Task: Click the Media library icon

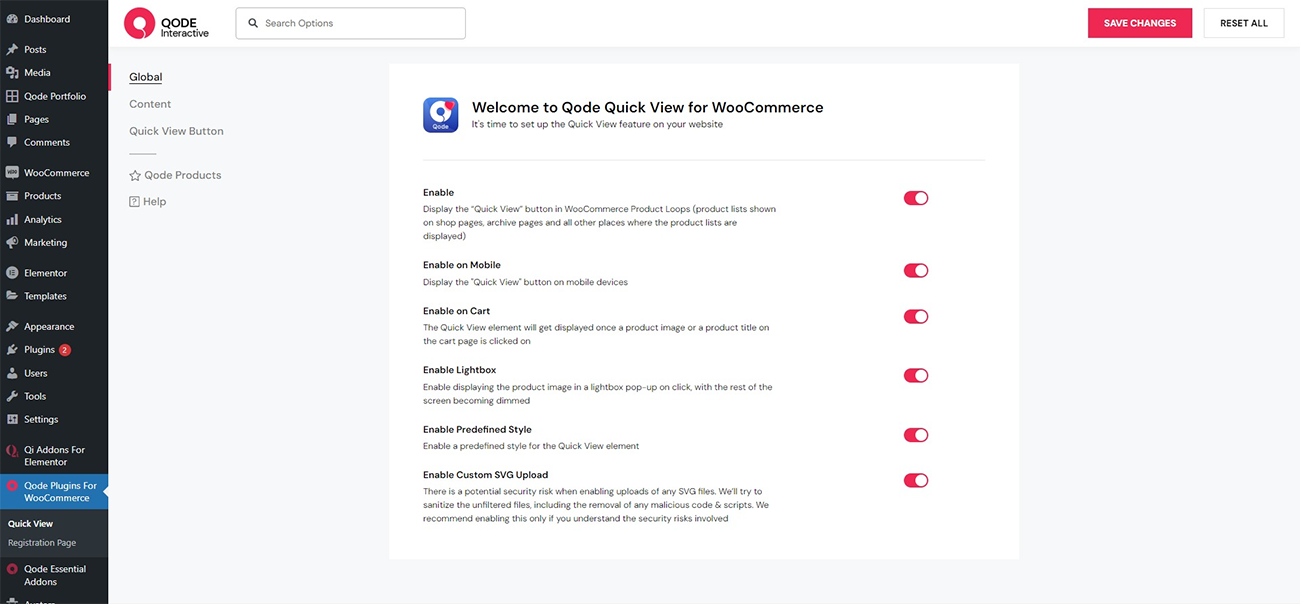Action: [12, 73]
